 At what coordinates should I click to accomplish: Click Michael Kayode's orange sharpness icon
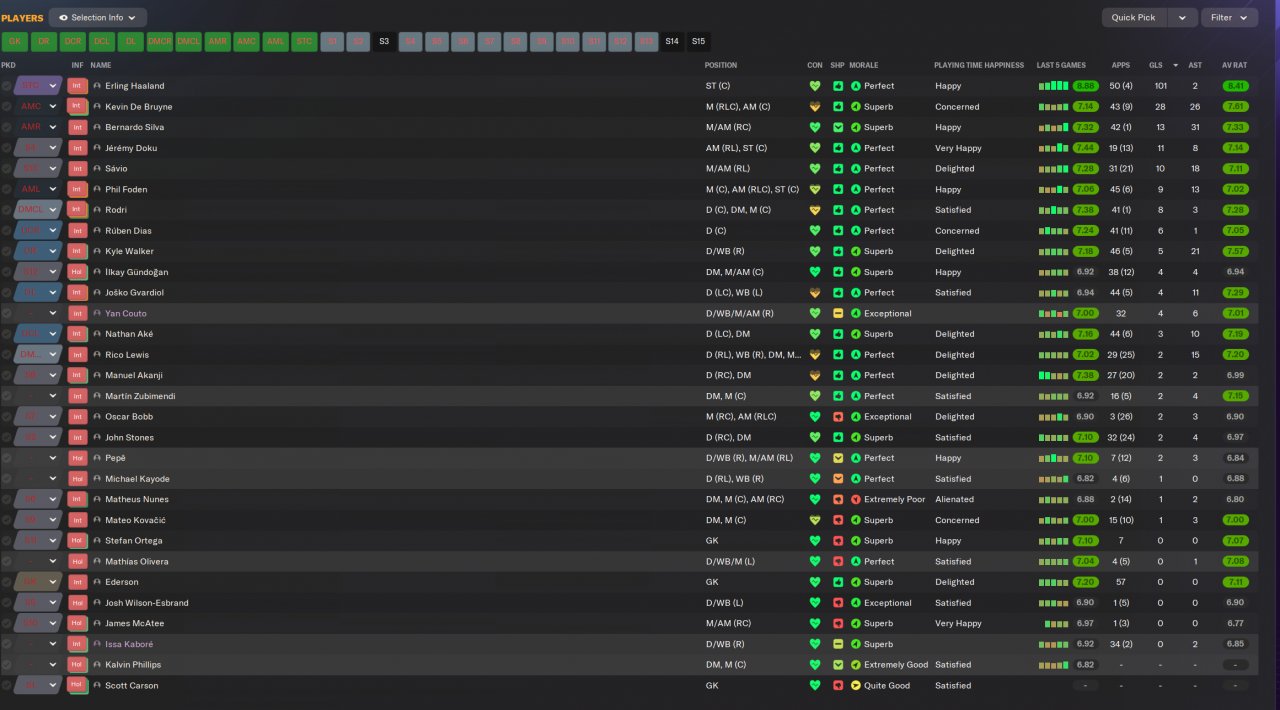[838, 479]
